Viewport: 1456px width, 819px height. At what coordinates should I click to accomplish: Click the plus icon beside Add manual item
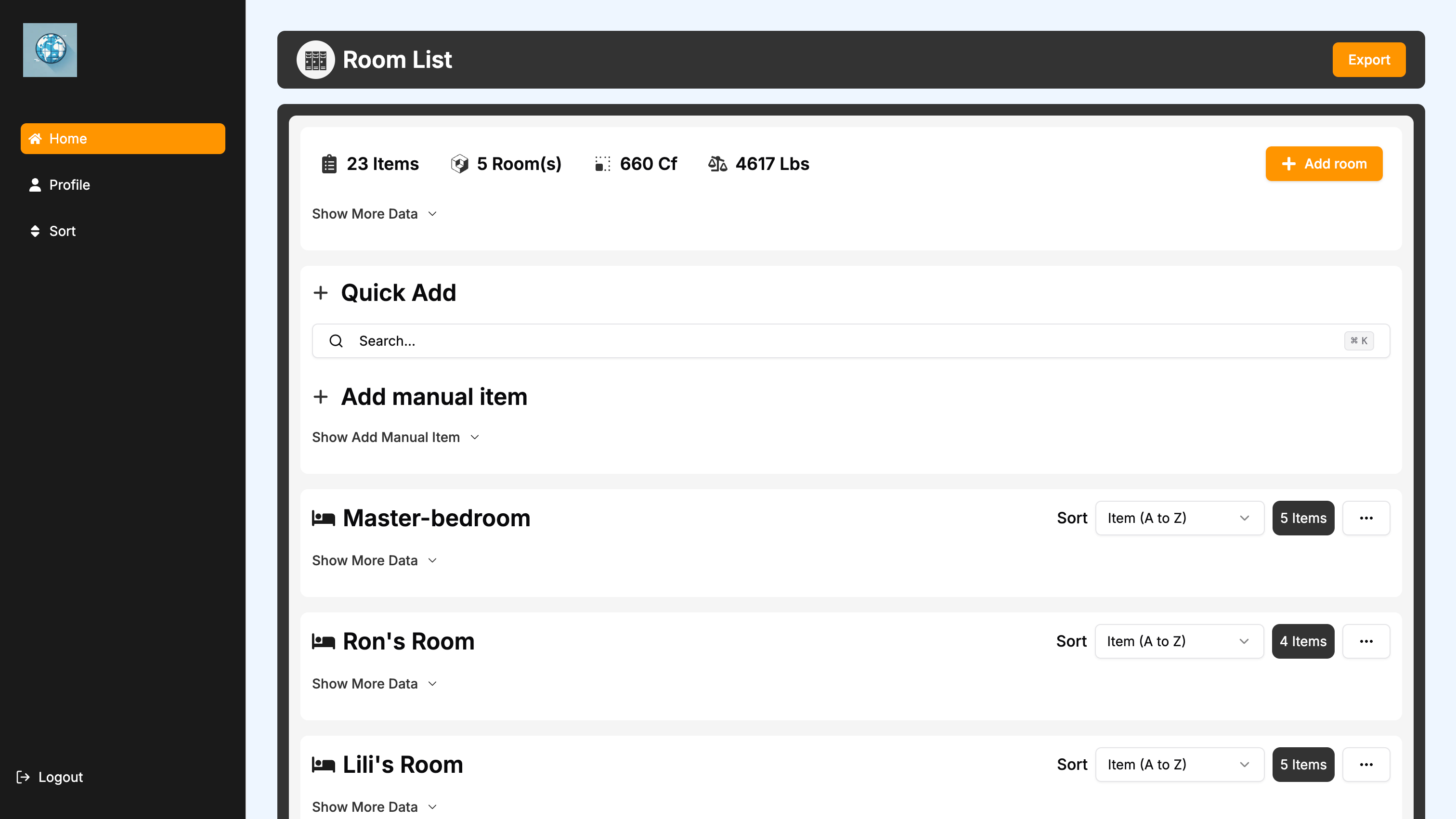(x=321, y=397)
